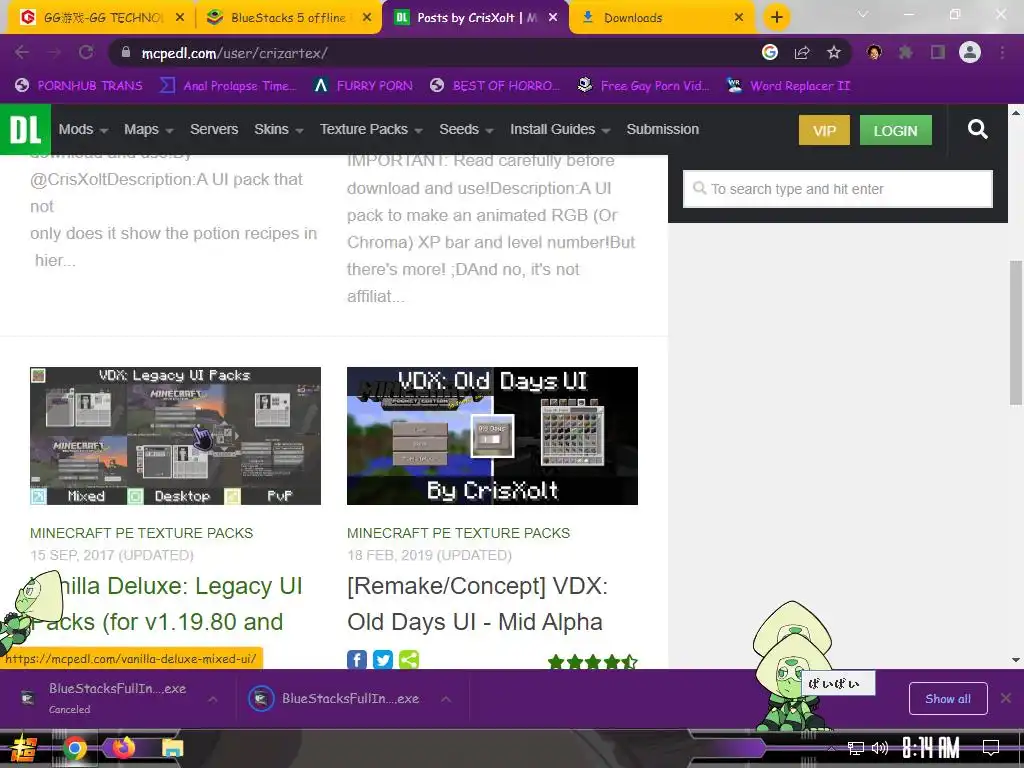Viewport: 1024px width, 768px height.
Task: Expand the Skins dropdown menu
Action: (279, 129)
